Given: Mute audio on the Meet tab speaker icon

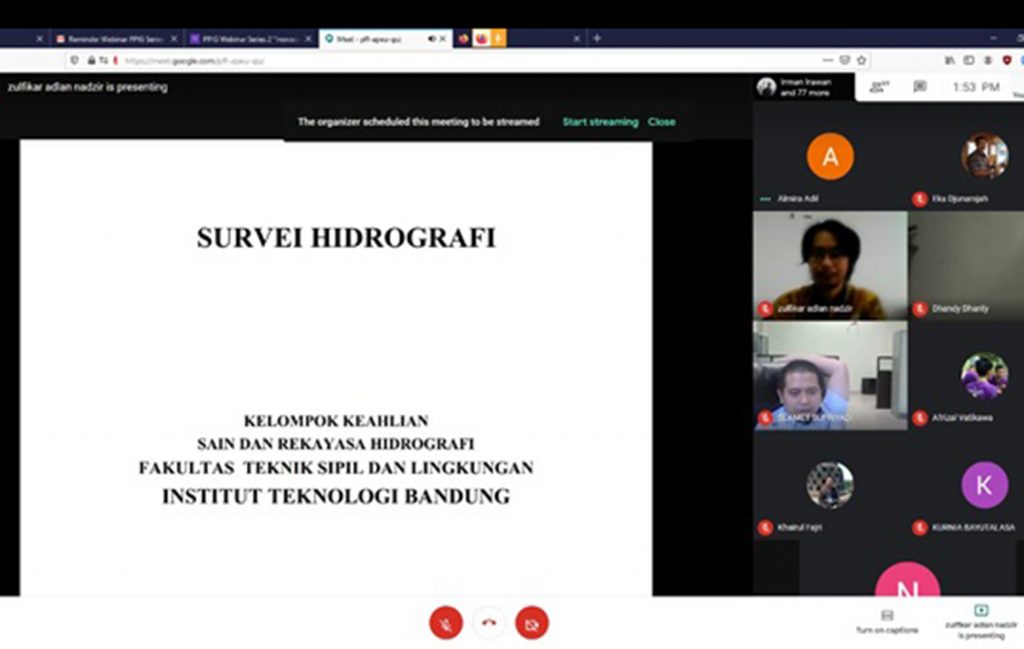Looking at the screenshot, I should [x=431, y=39].
